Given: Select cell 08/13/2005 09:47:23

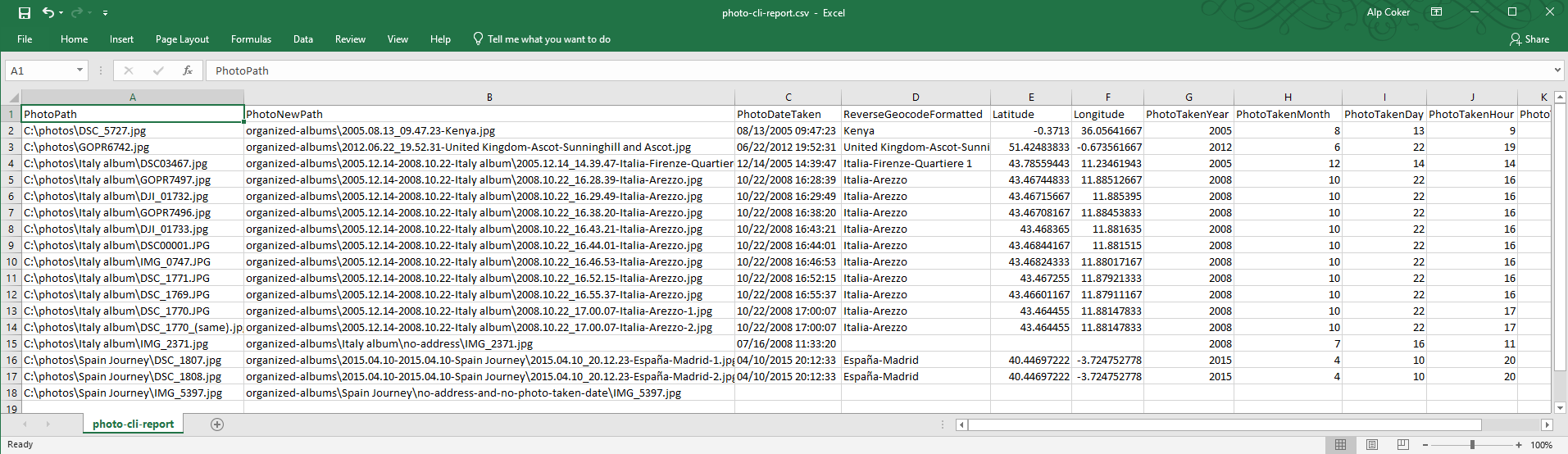Looking at the screenshot, I should [x=788, y=130].
